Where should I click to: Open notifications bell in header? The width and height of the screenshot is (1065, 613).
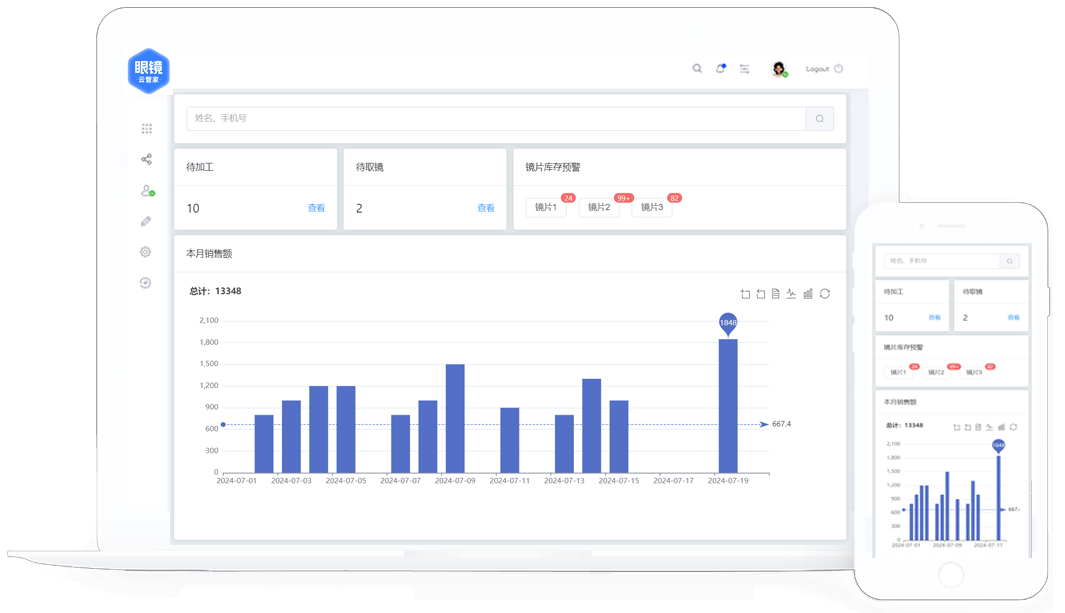[x=720, y=69]
